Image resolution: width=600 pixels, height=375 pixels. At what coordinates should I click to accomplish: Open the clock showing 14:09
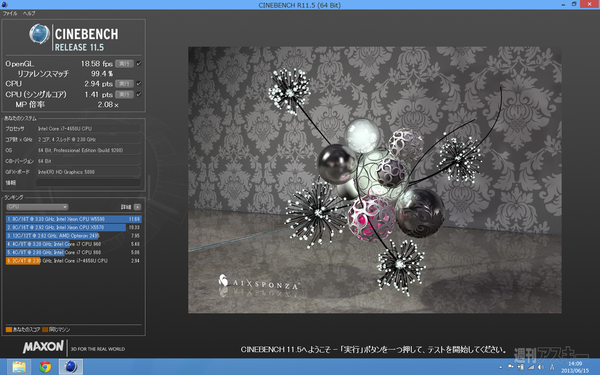(575, 367)
